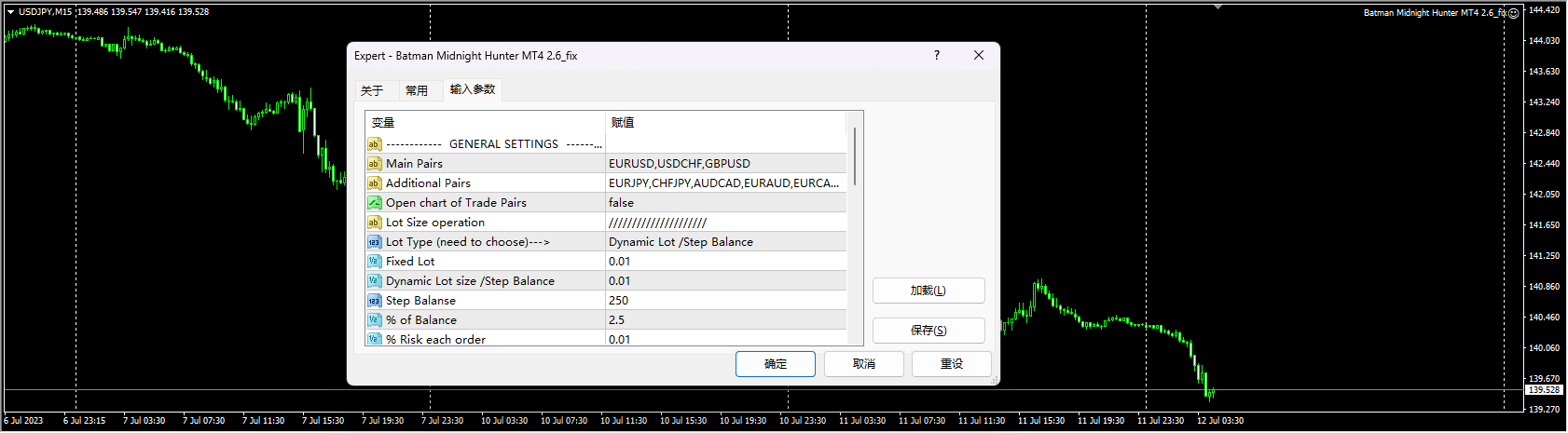Viewport: 1568px width, 433px height.
Task: Click the parameter list vertical scrollbar
Action: tap(855, 158)
